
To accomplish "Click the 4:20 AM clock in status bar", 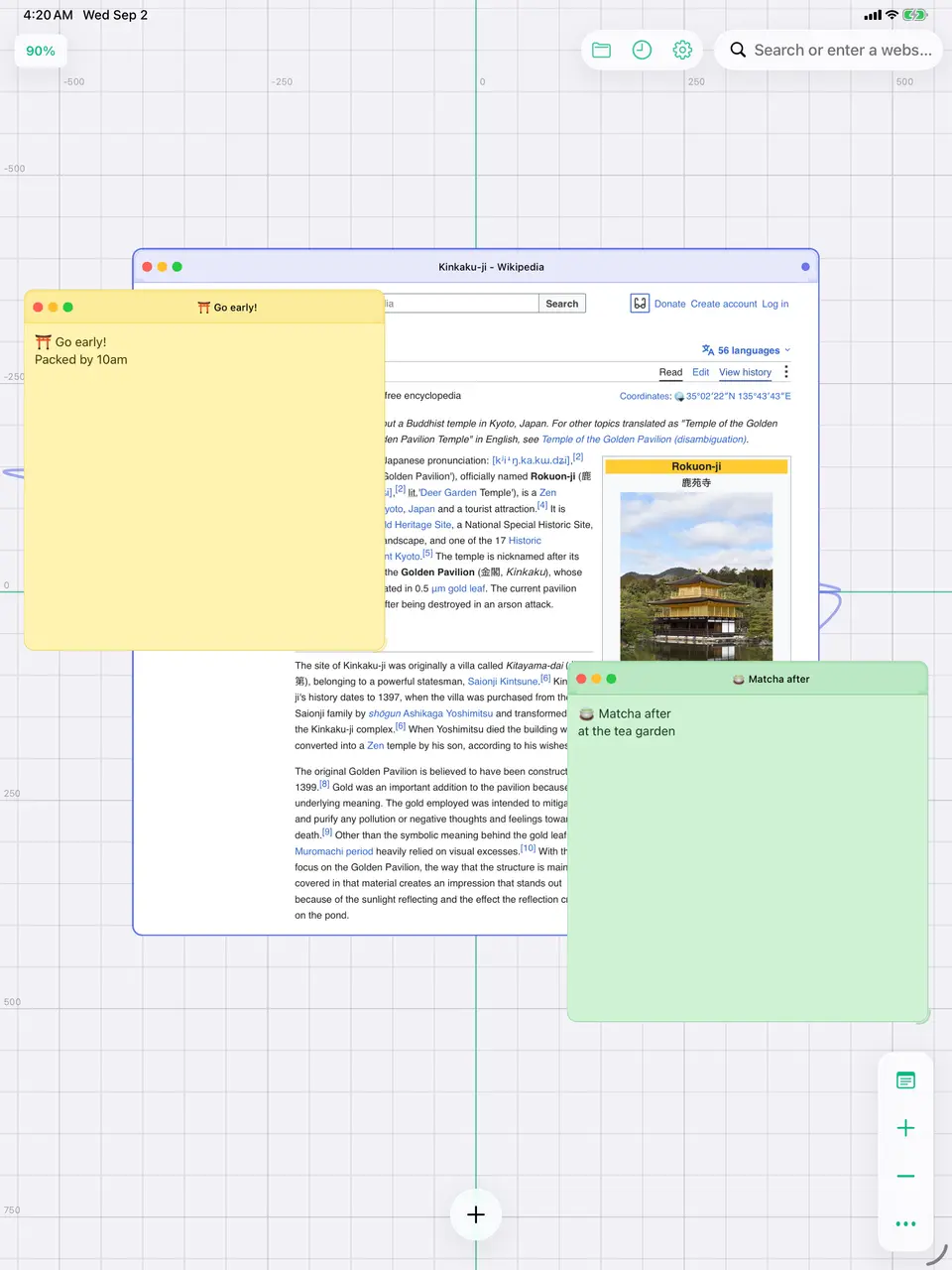I will (48, 15).
